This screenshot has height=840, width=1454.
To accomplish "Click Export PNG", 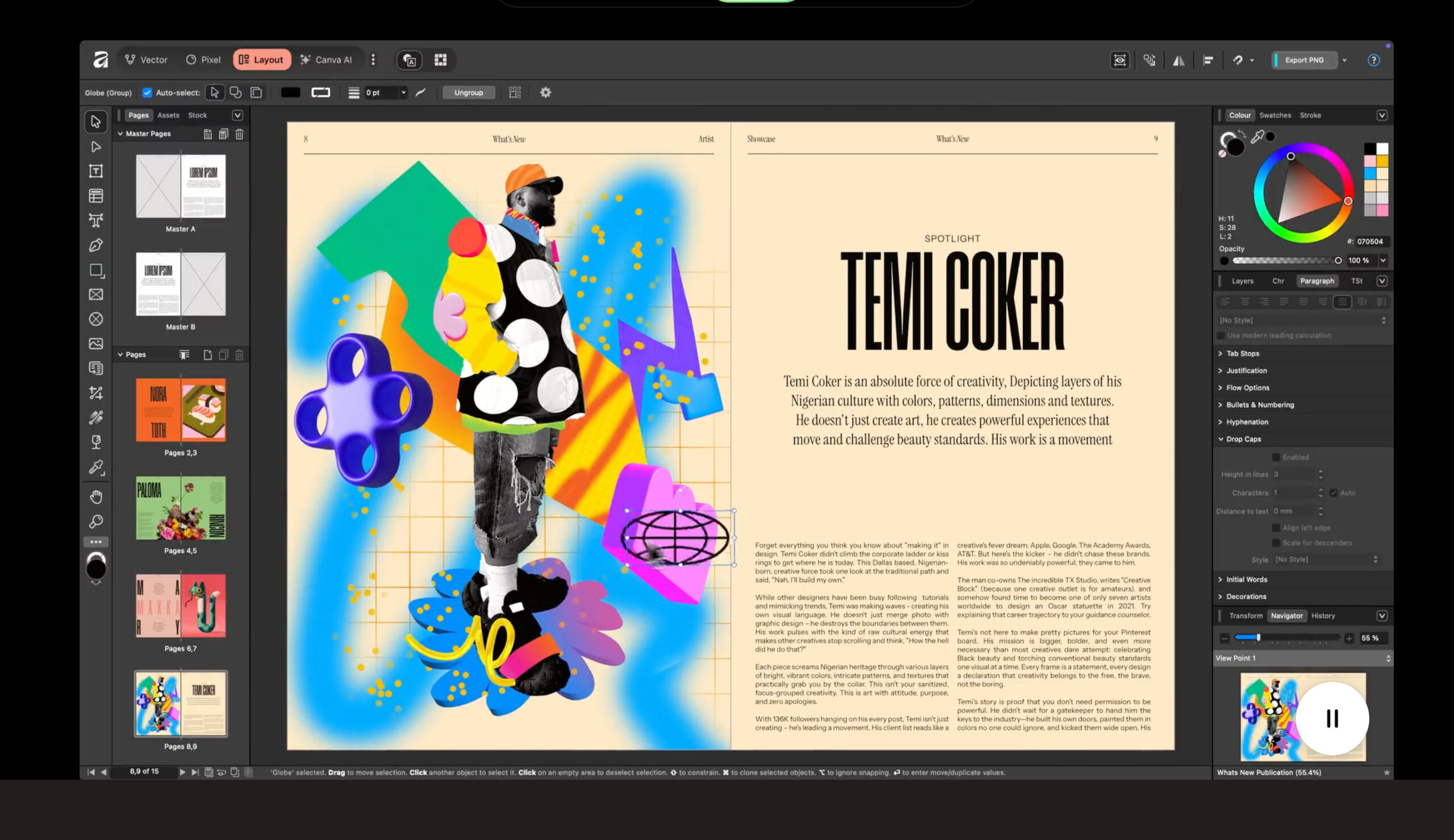I will [1305, 60].
